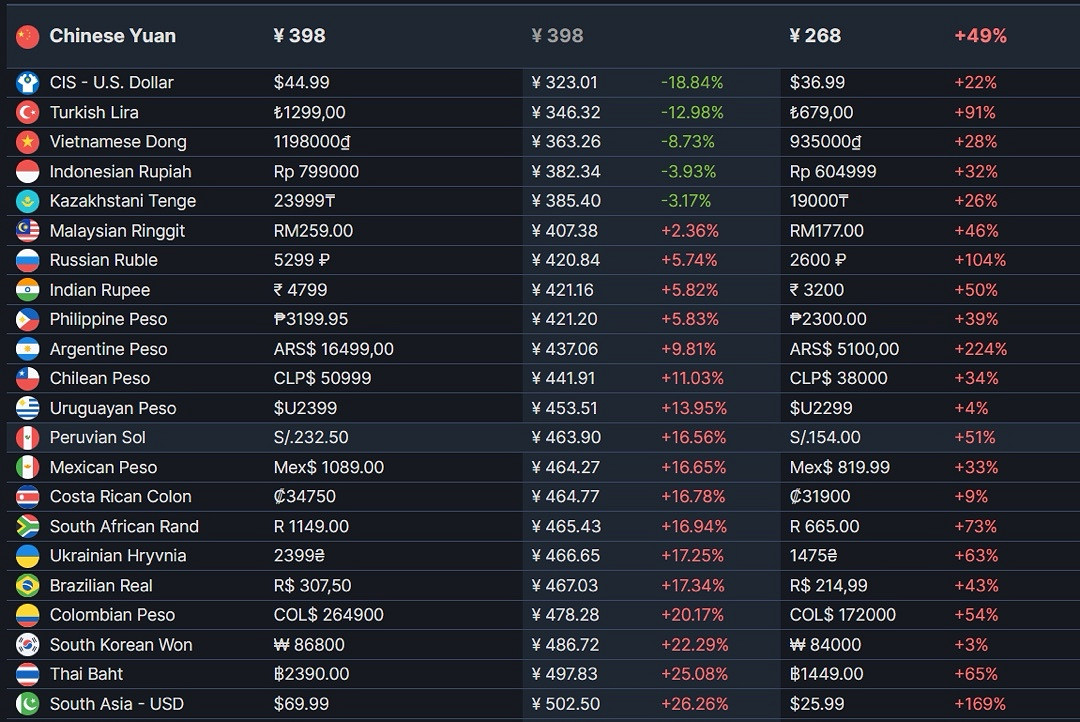Screen dimensions: 1080x722
Task: Select the Chinese Yuan header label
Action: click(x=112, y=36)
